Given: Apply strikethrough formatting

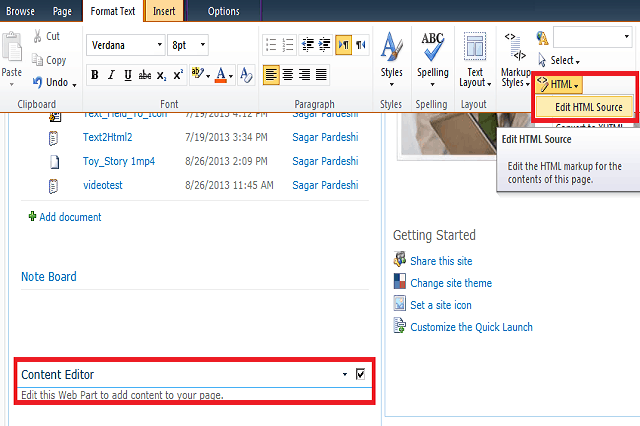Looking at the screenshot, I should (x=144, y=75).
